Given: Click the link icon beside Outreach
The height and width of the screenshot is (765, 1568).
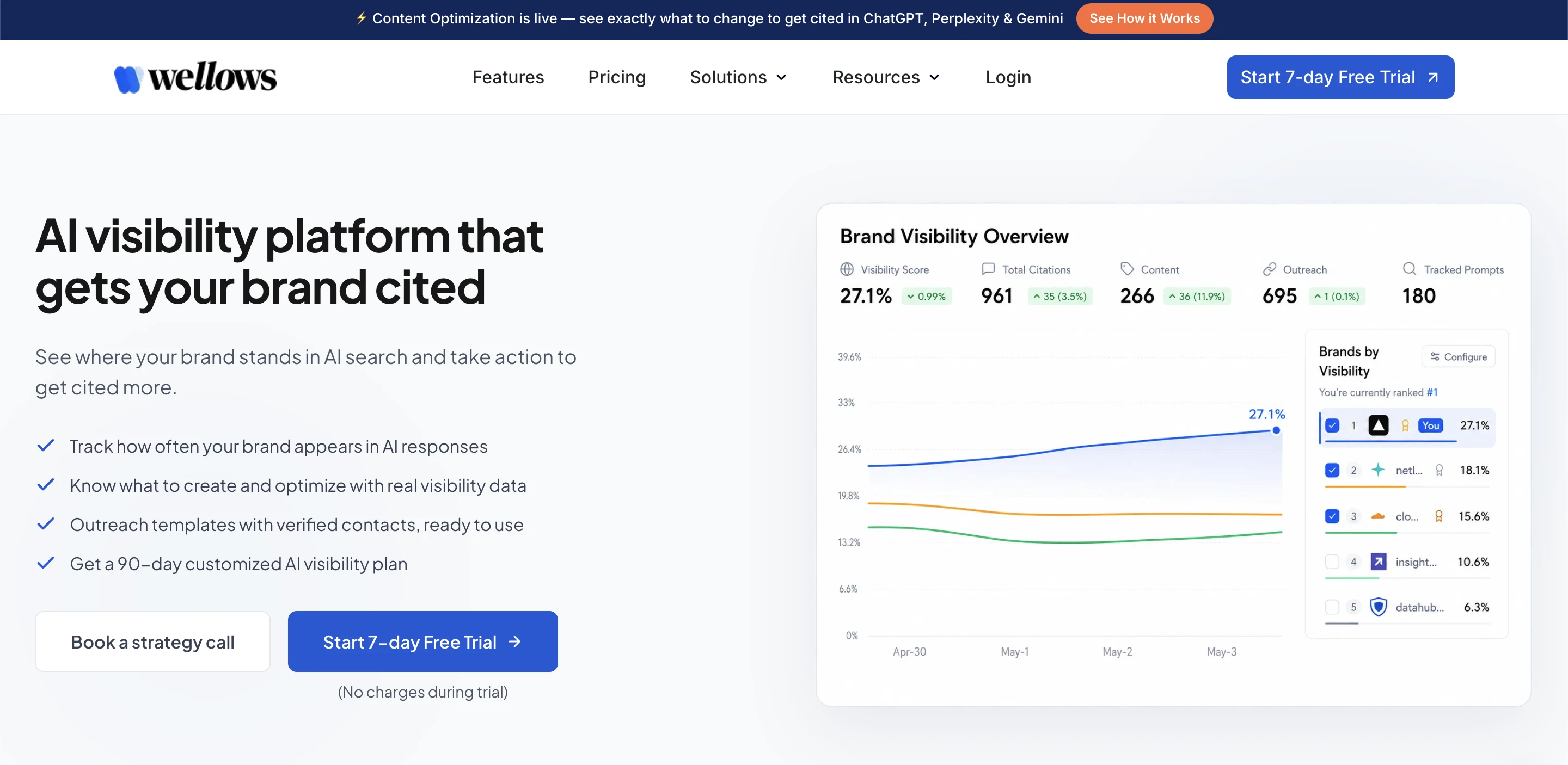Looking at the screenshot, I should [1269, 269].
